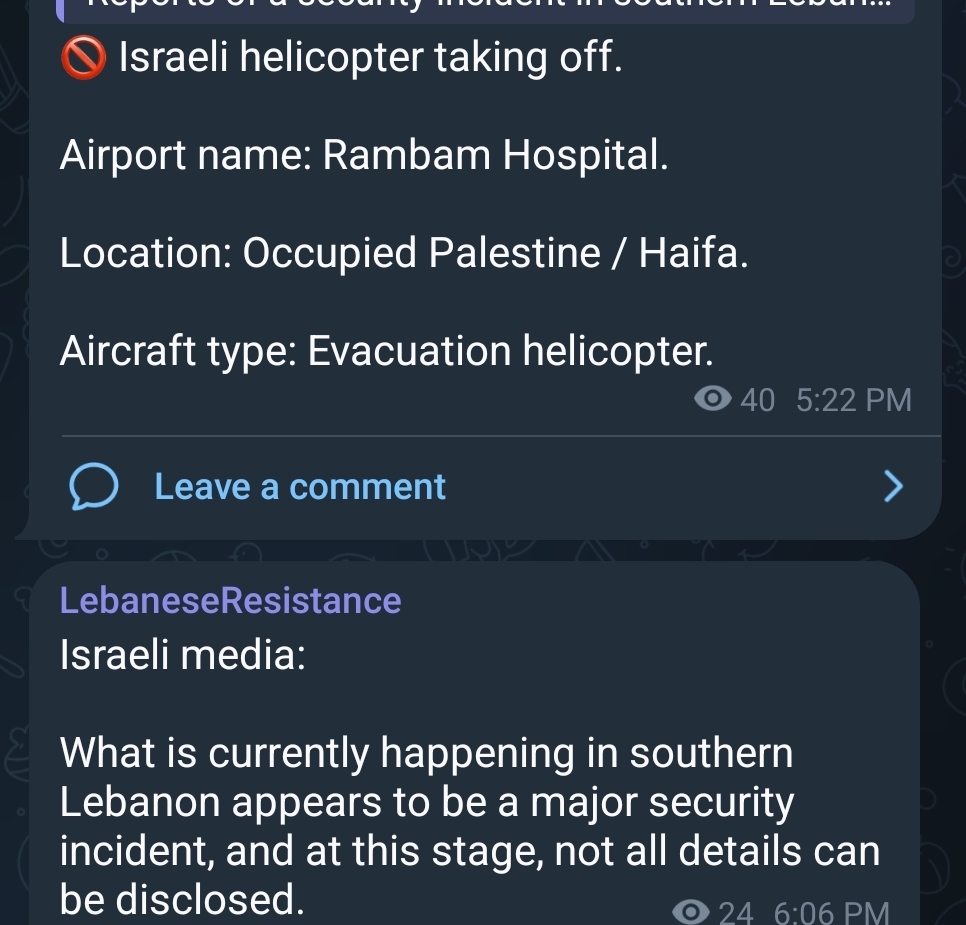The image size is (966, 925).
Task: Tap chat wallpaper gap between the two messages
Action: 483,550
